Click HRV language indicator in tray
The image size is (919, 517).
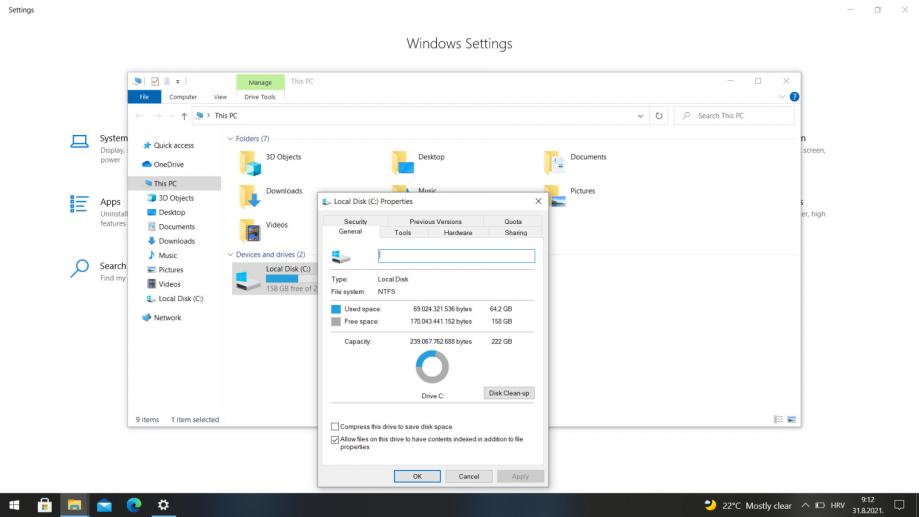coord(838,505)
